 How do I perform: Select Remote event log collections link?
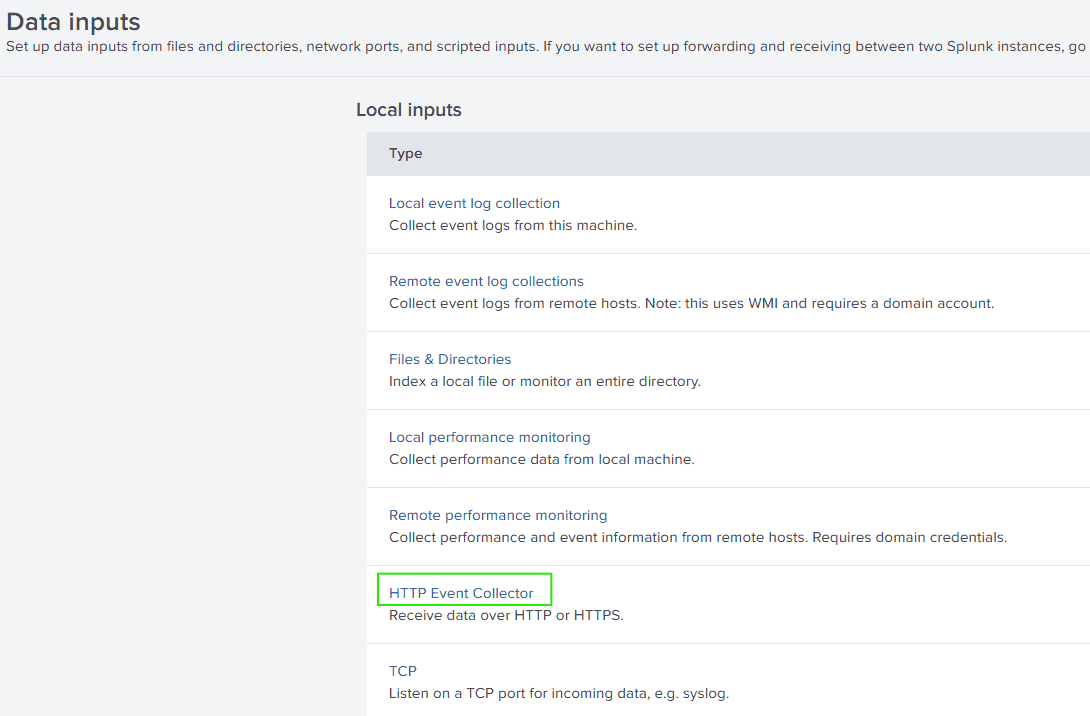[486, 281]
